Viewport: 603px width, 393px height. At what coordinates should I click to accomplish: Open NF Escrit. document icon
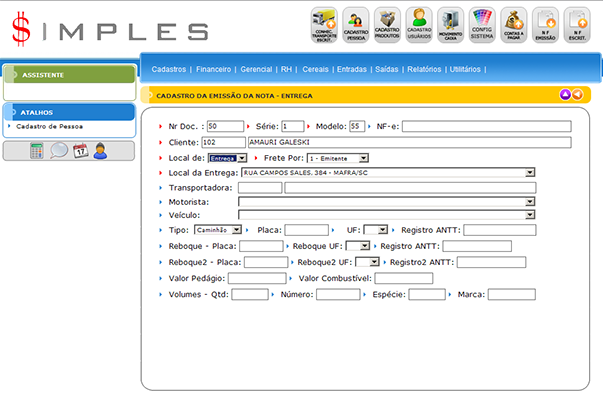(577, 25)
